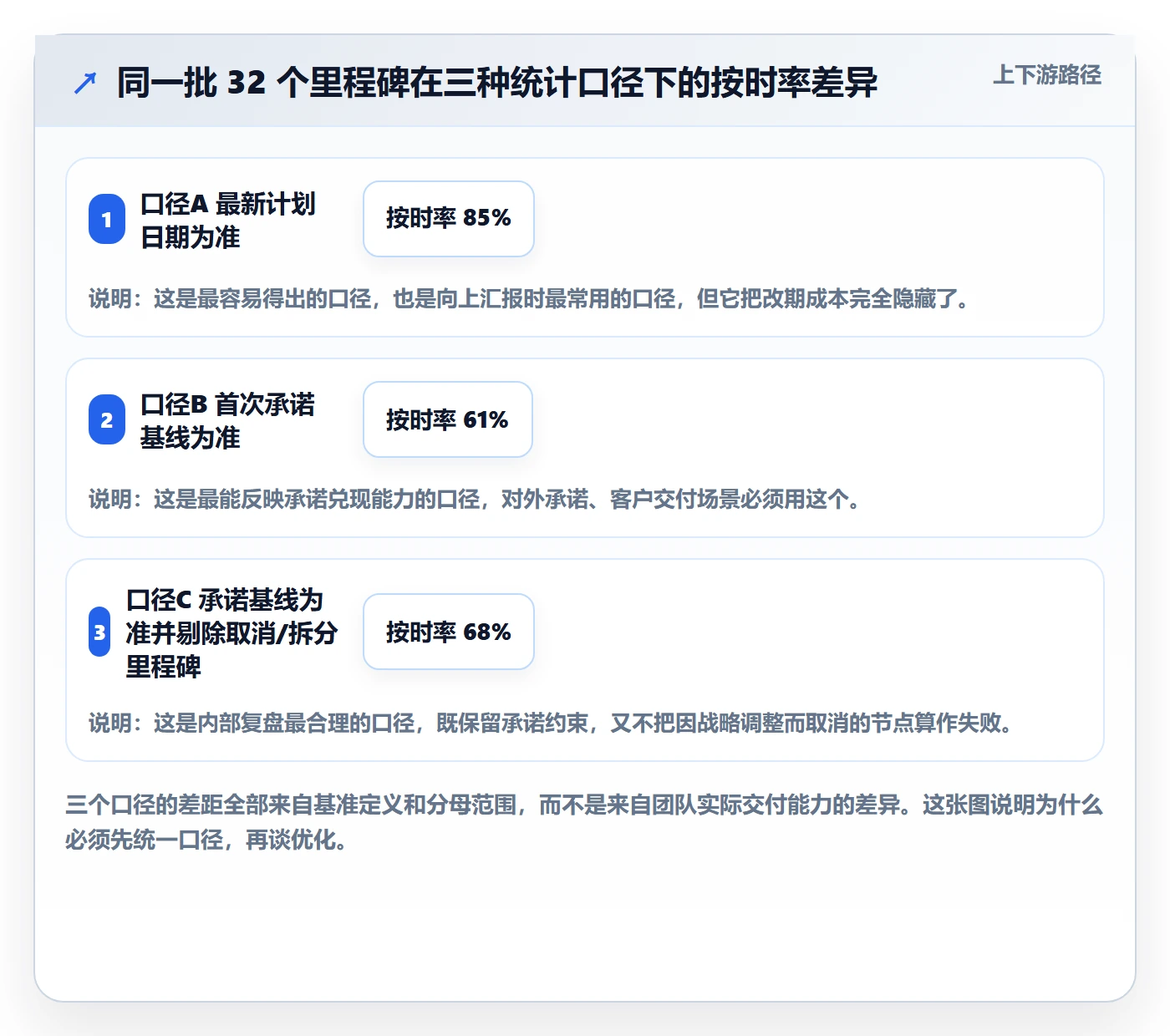
Task: Select the third card for 口径C
Action: [585, 660]
